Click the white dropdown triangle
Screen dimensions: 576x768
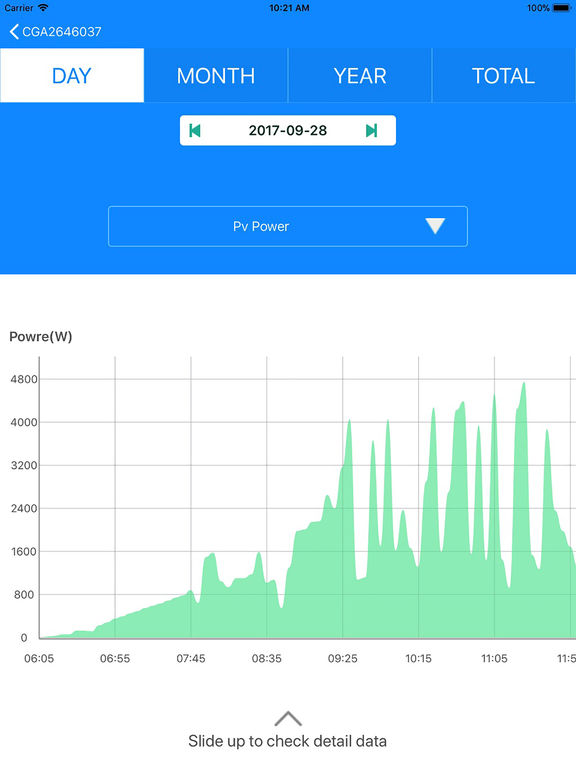pos(435,226)
